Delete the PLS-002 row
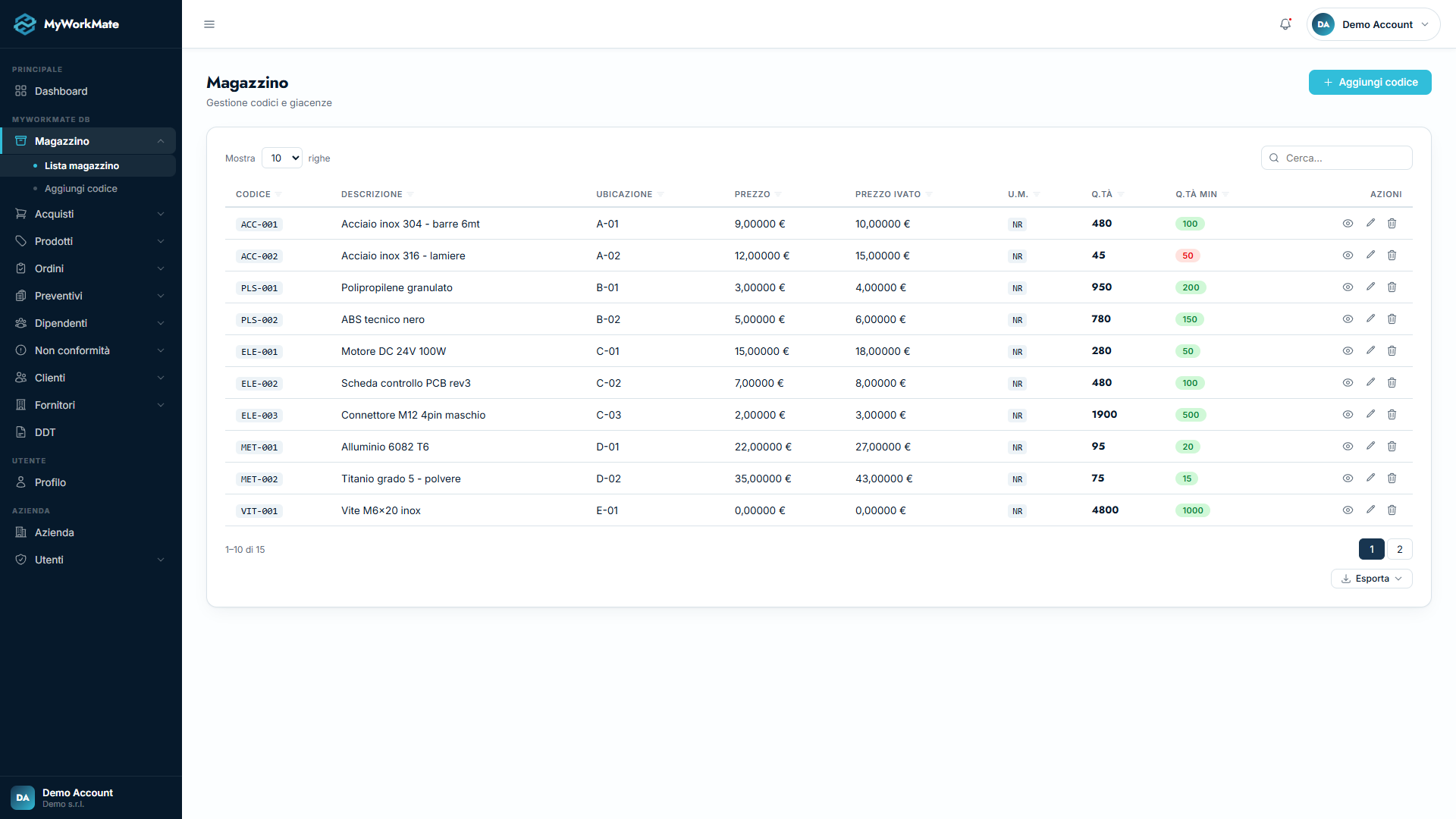 pos(1392,318)
